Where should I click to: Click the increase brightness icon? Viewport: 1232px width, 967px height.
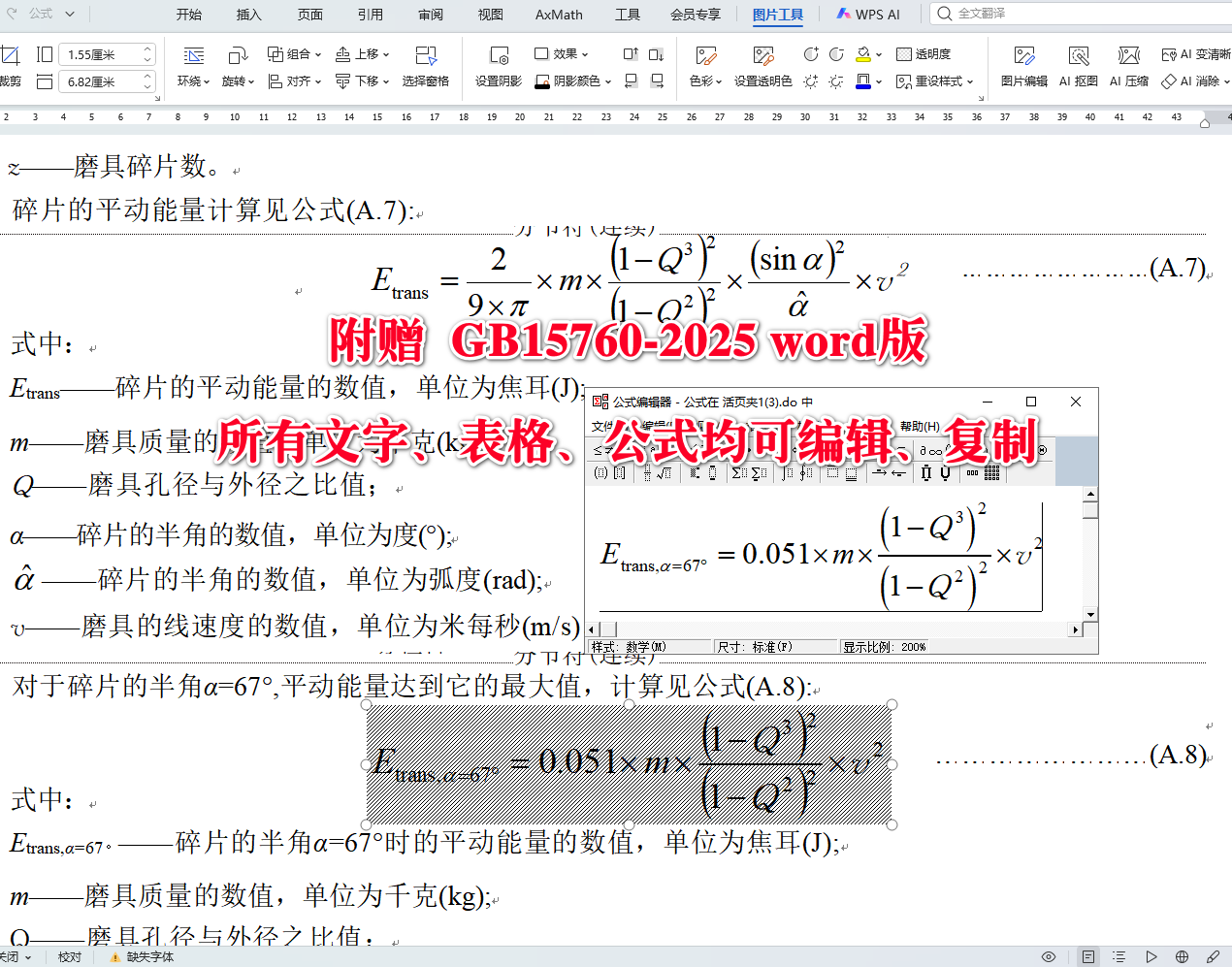click(x=809, y=81)
